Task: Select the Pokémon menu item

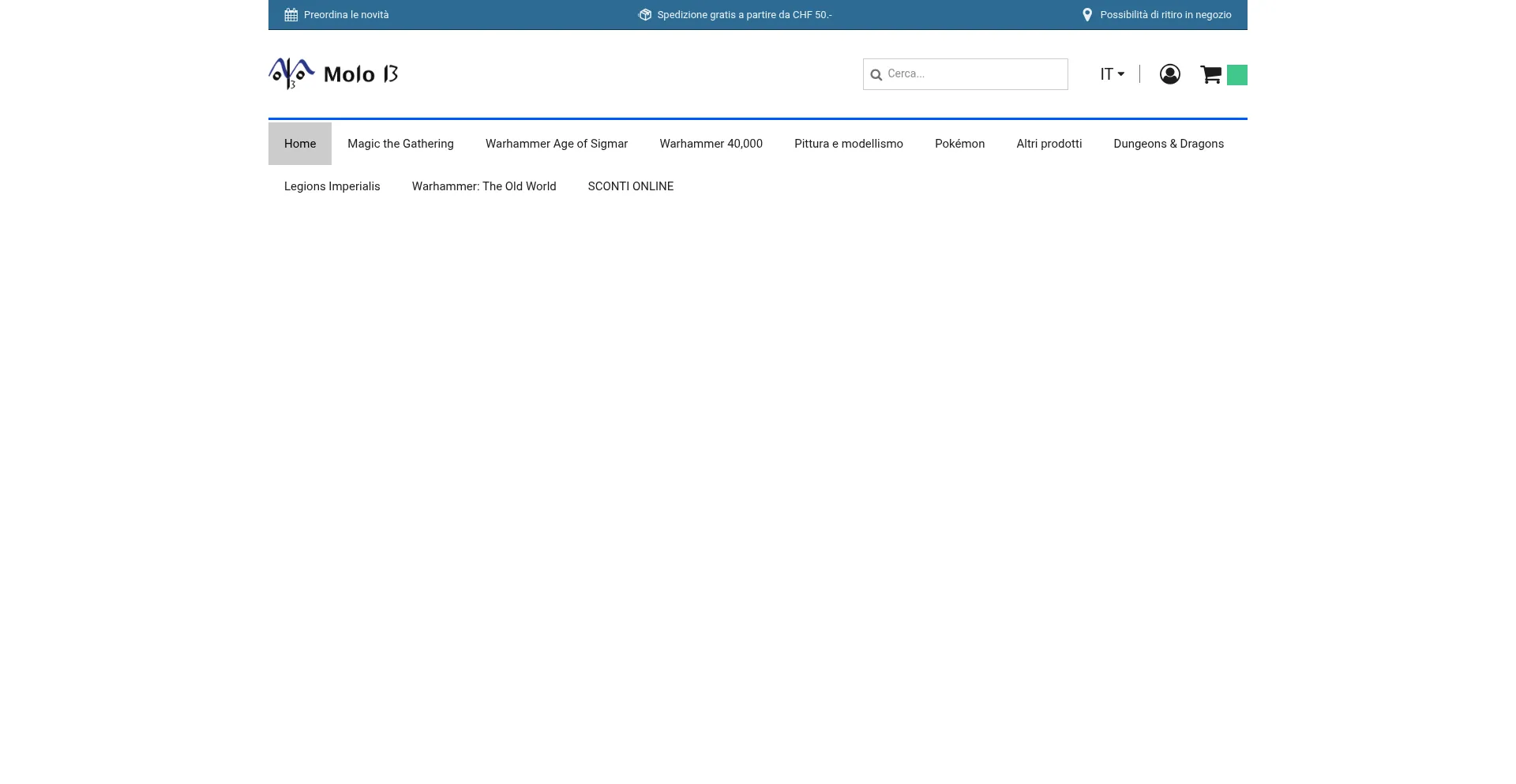Action: coord(960,144)
